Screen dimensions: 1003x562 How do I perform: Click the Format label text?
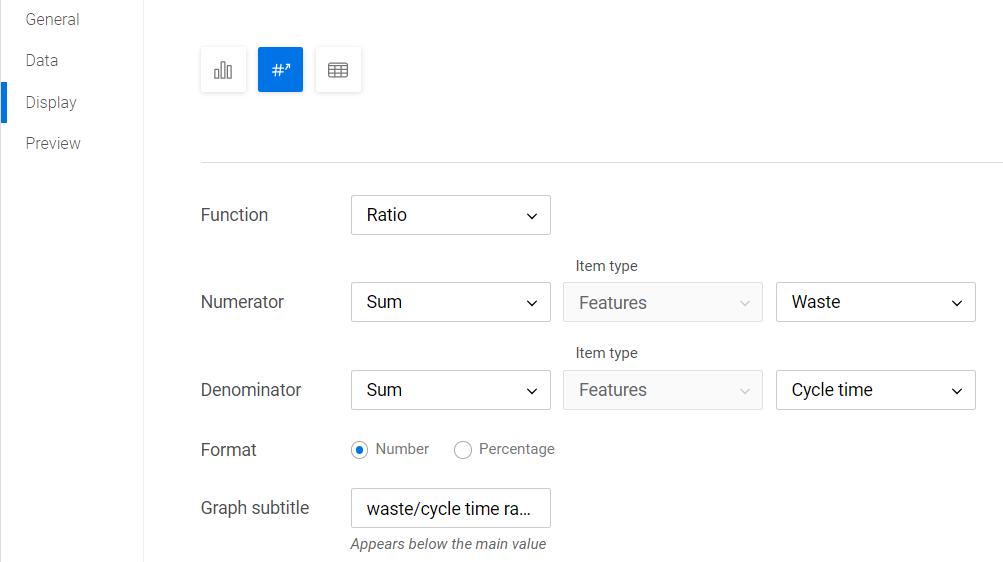pos(229,450)
